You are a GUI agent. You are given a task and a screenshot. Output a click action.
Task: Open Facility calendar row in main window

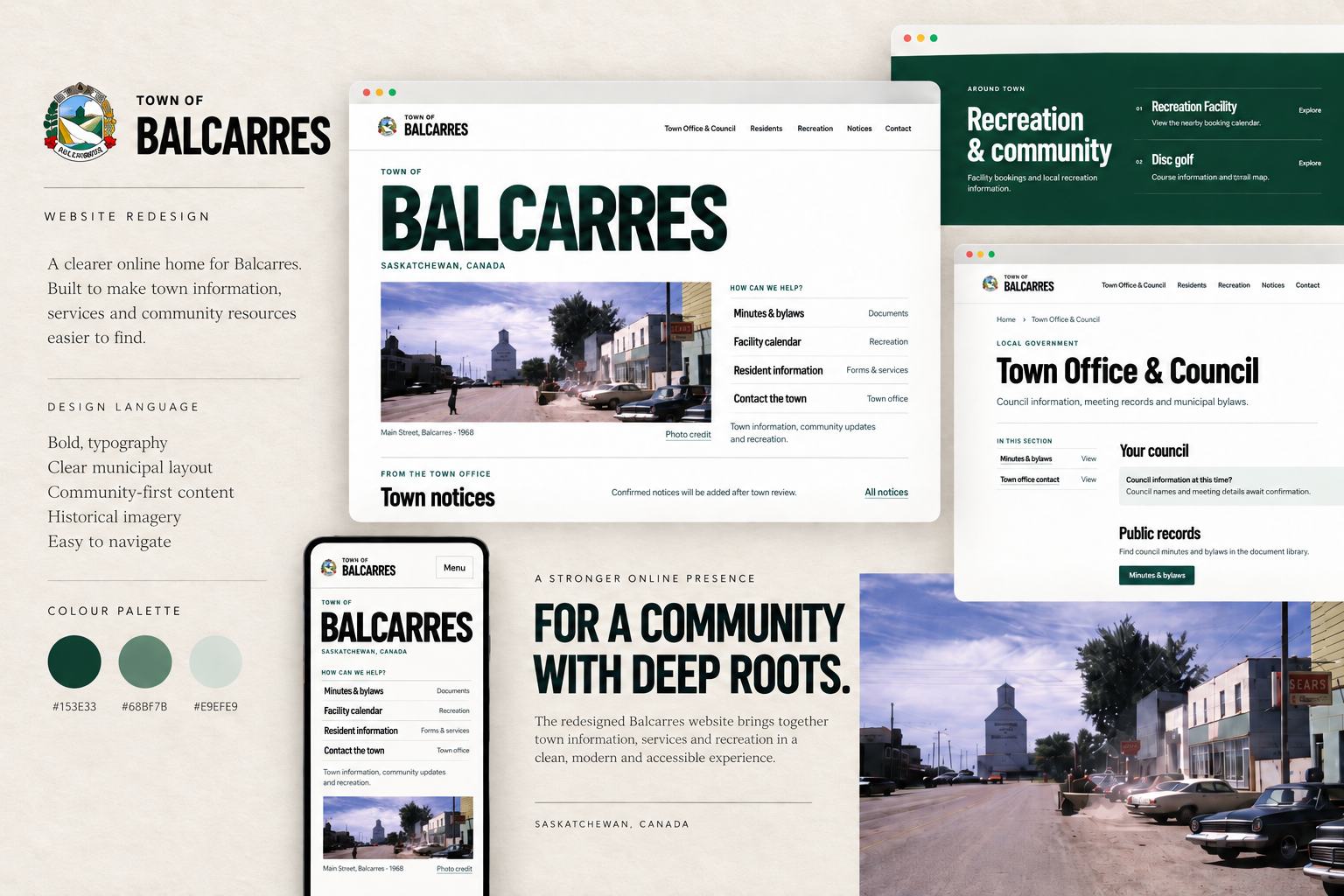820,341
